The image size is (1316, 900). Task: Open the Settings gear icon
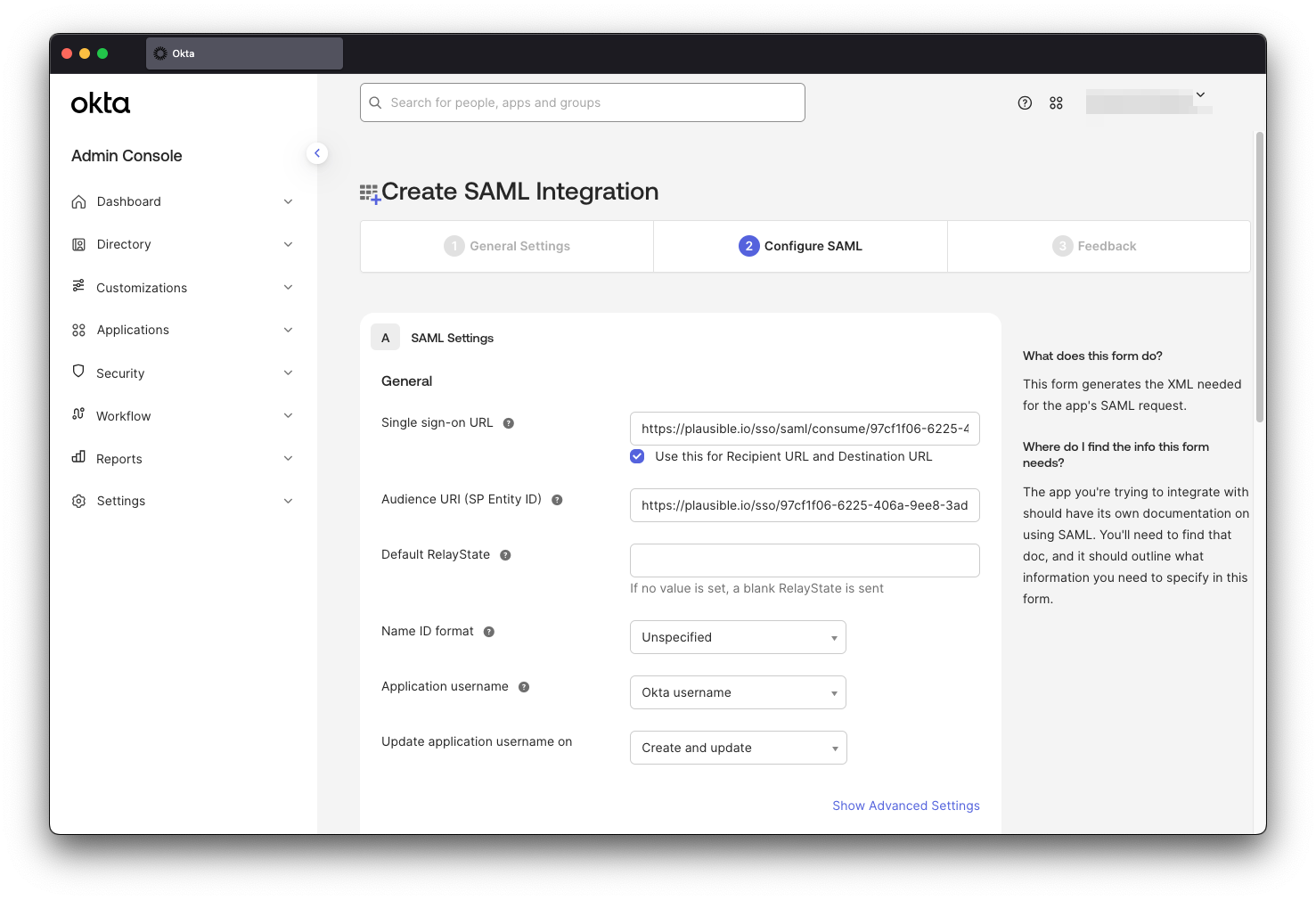point(78,501)
